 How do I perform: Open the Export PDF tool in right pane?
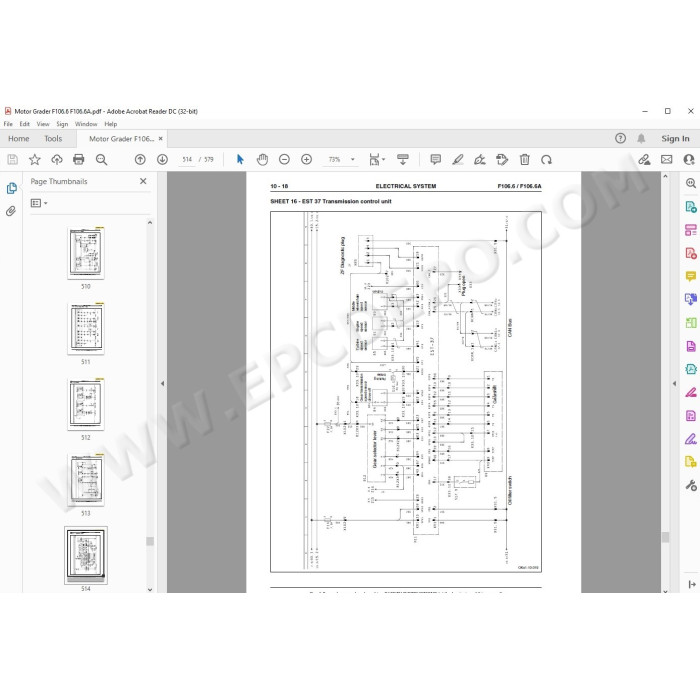coord(691,207)
